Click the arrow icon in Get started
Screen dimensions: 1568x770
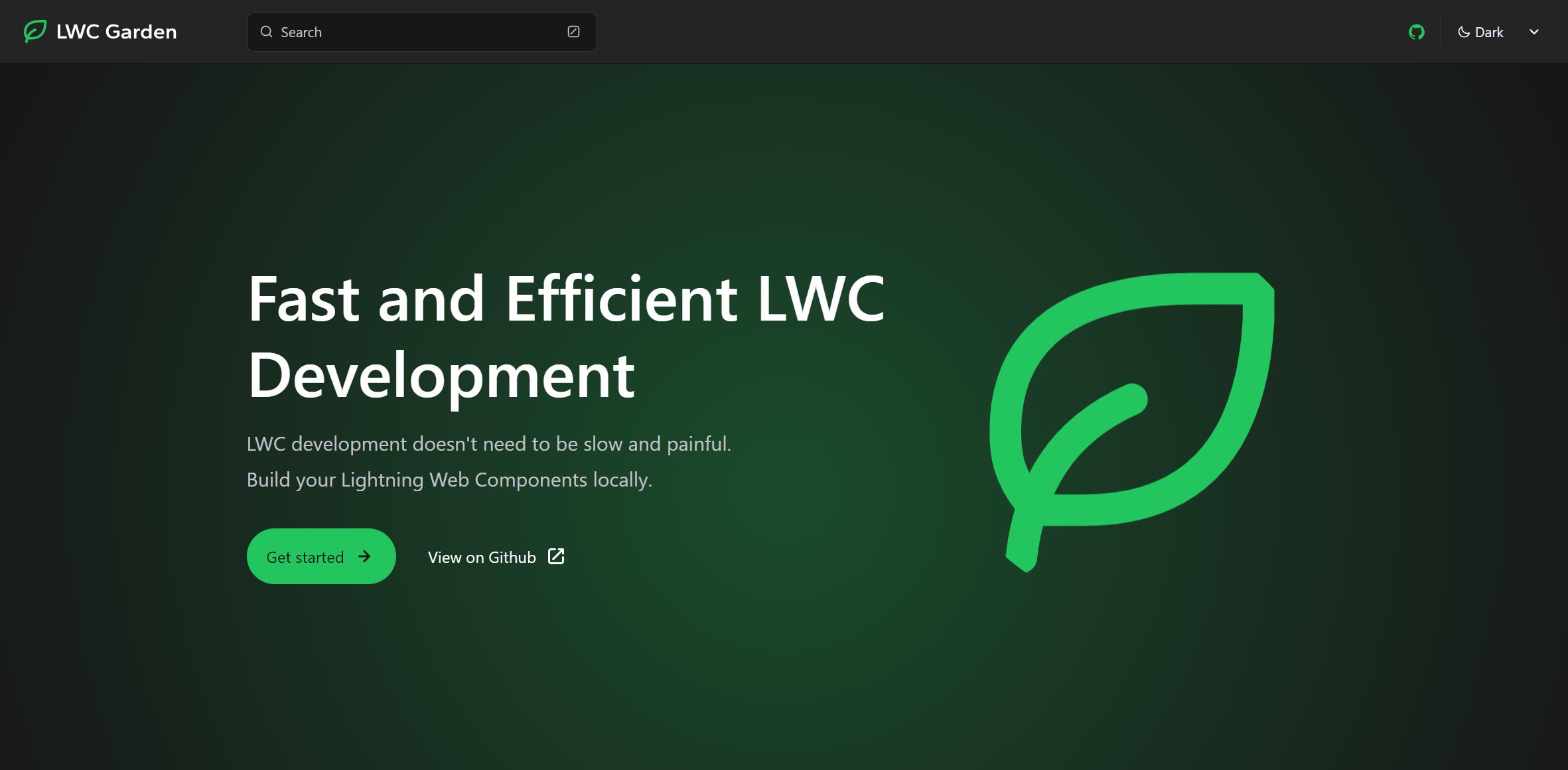(x=364, y=556)
